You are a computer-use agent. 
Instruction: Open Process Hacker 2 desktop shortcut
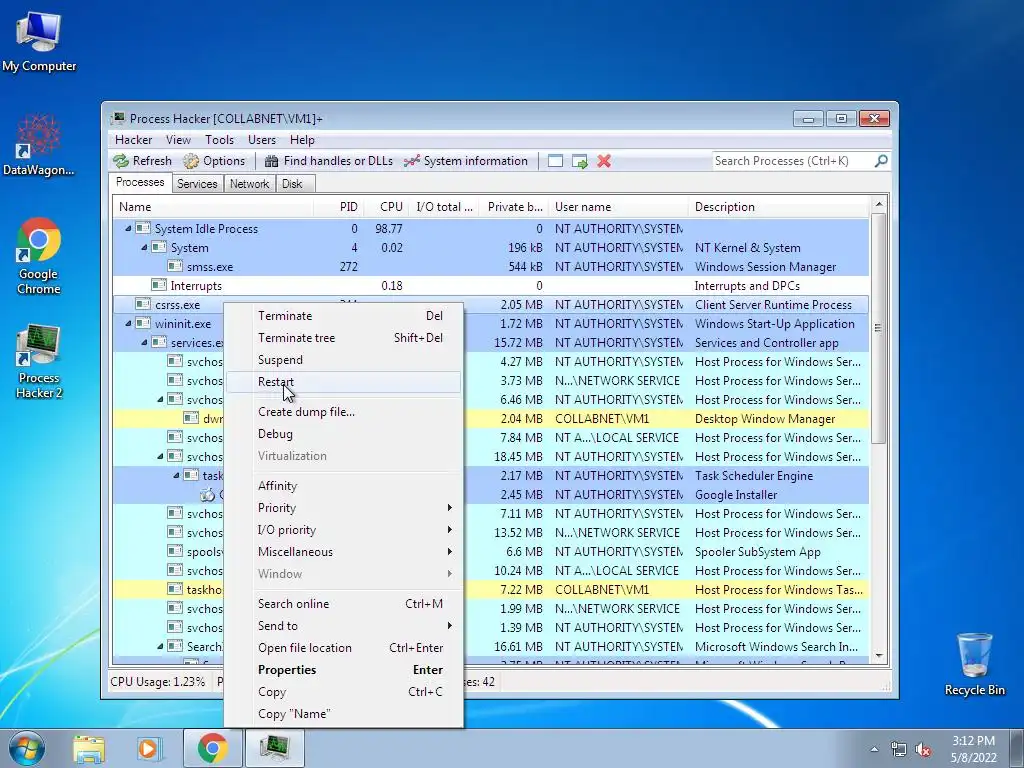coord(39,361)
